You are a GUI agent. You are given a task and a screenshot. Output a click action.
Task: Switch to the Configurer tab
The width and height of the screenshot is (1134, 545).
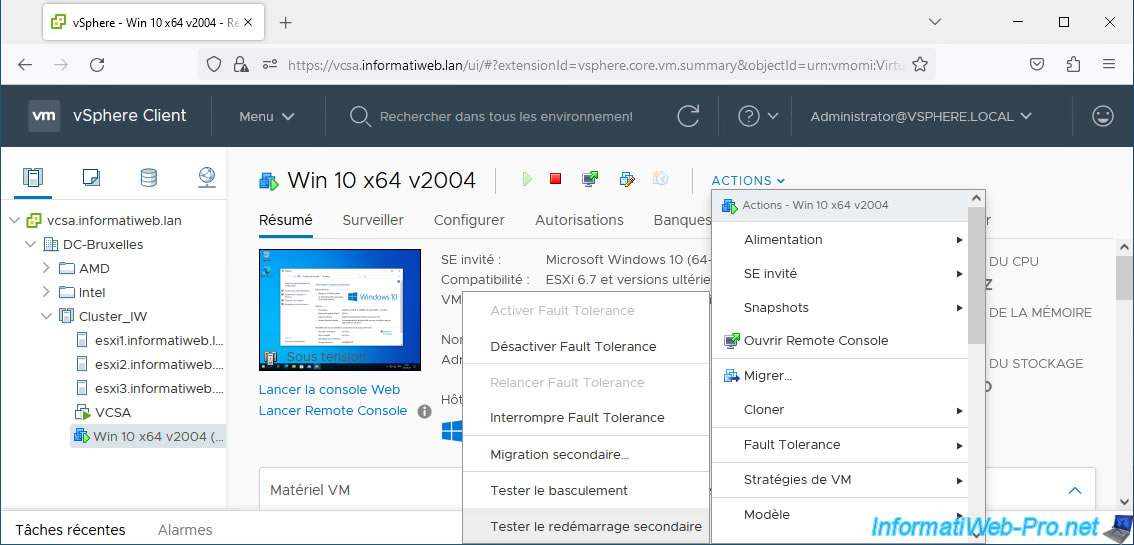(x=469, y=220)
